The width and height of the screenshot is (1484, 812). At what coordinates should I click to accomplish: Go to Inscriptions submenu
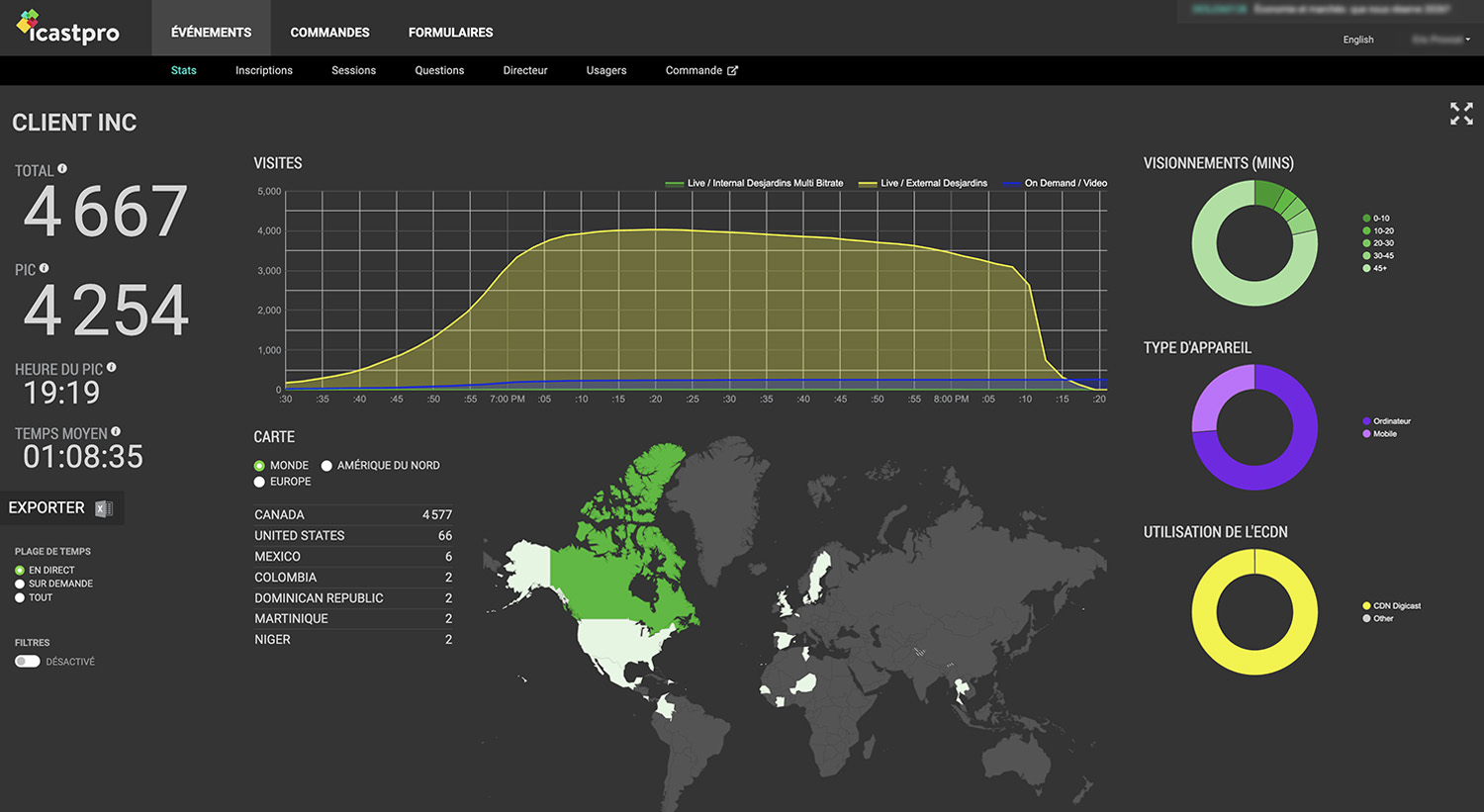pyautogui.click(x=264, y=70)
